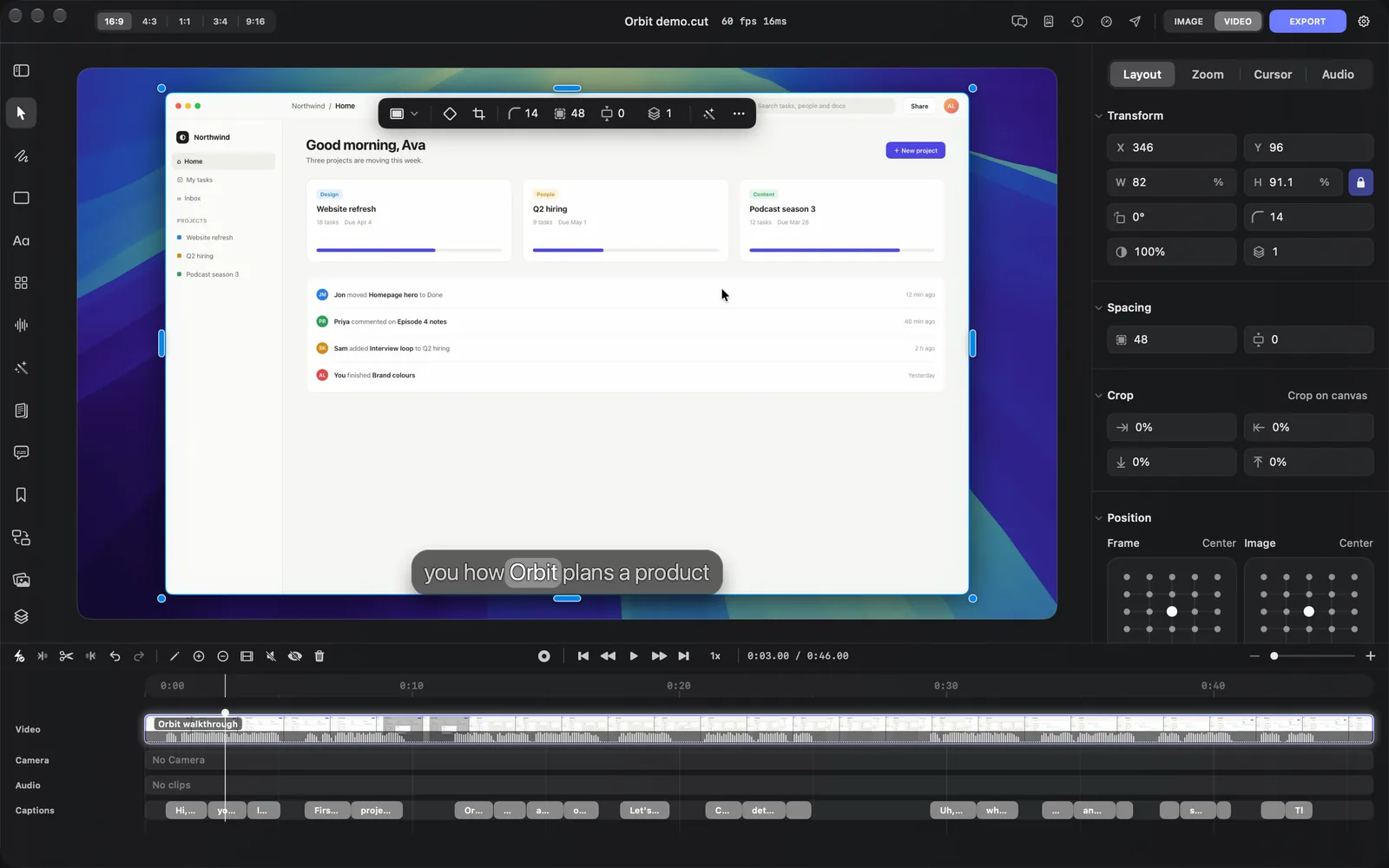Open the history clock icon in top bar

tap(1077, 22)
